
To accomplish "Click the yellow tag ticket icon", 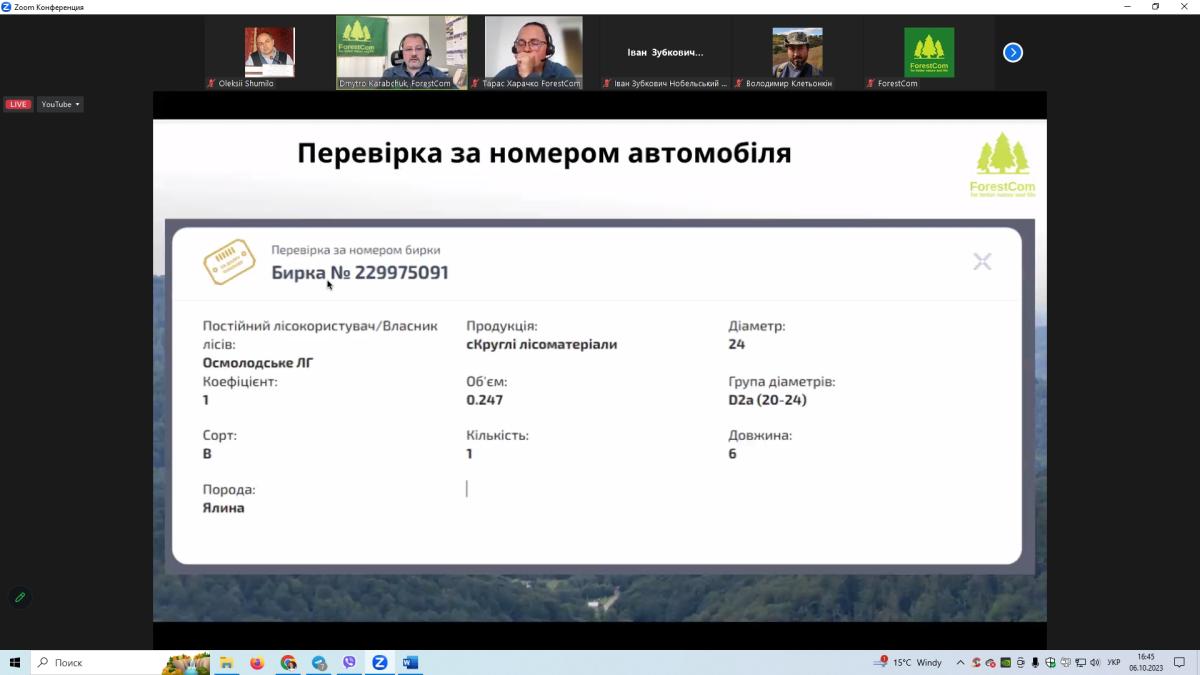I will 229,262.
